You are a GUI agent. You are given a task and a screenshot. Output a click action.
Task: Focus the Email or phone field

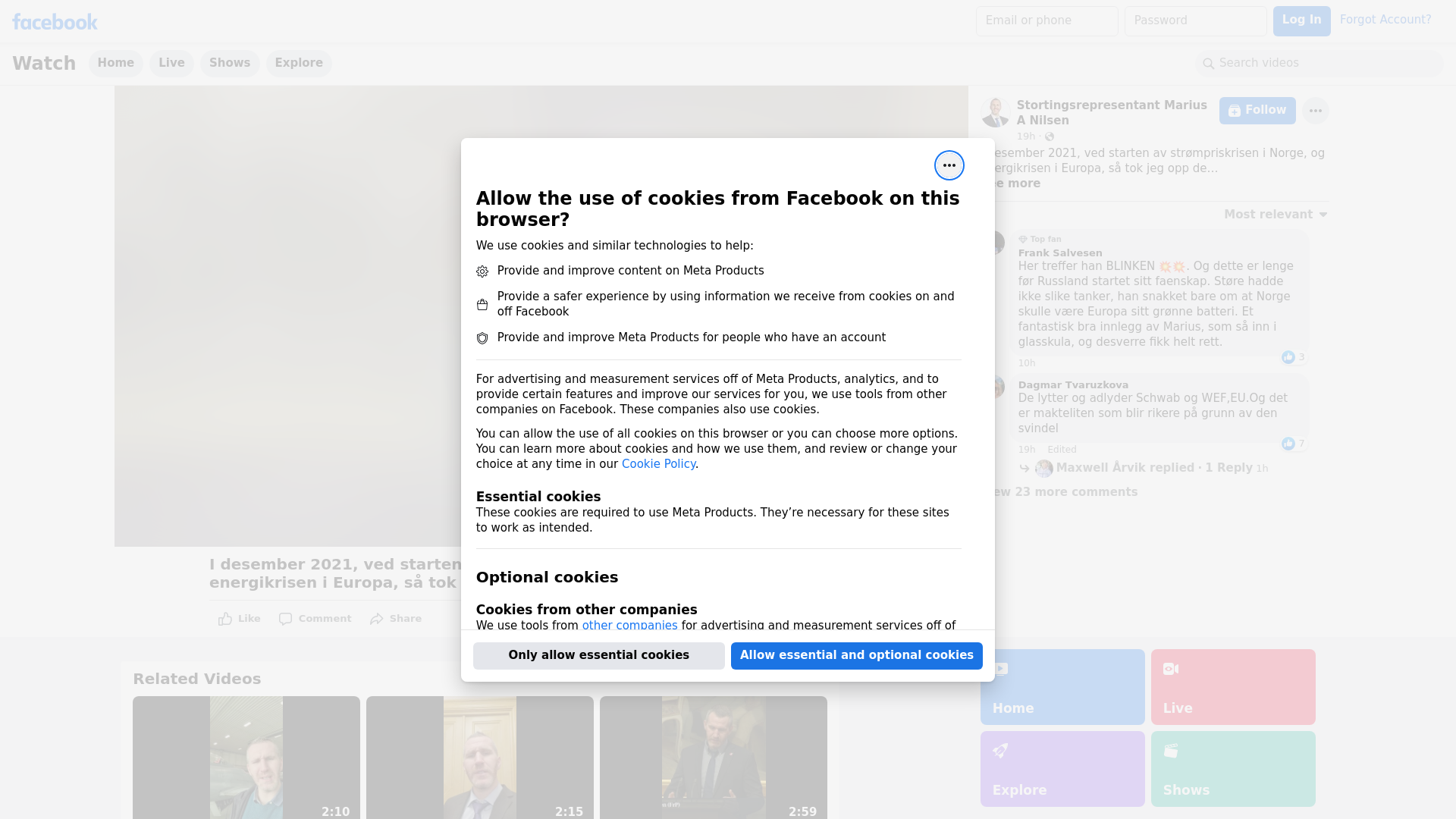pos(1046,21)
